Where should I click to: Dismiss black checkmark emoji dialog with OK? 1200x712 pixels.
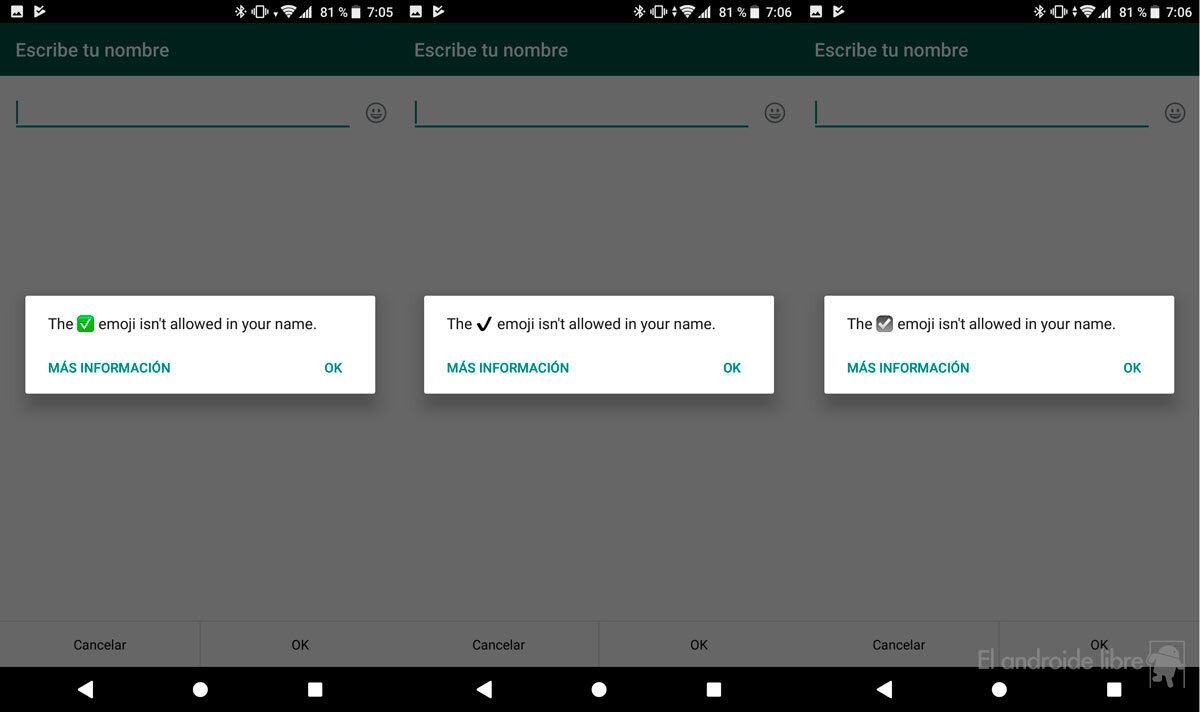(732, 368)
